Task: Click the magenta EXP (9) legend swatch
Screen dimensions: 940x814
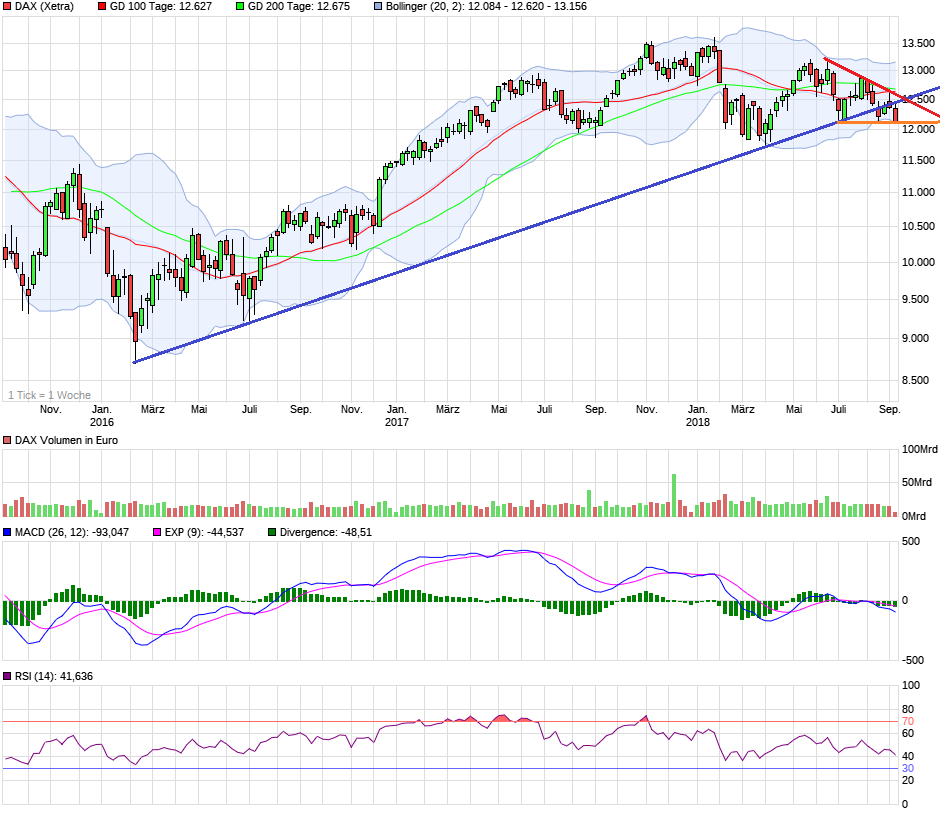Action: [x=155, y=532]
